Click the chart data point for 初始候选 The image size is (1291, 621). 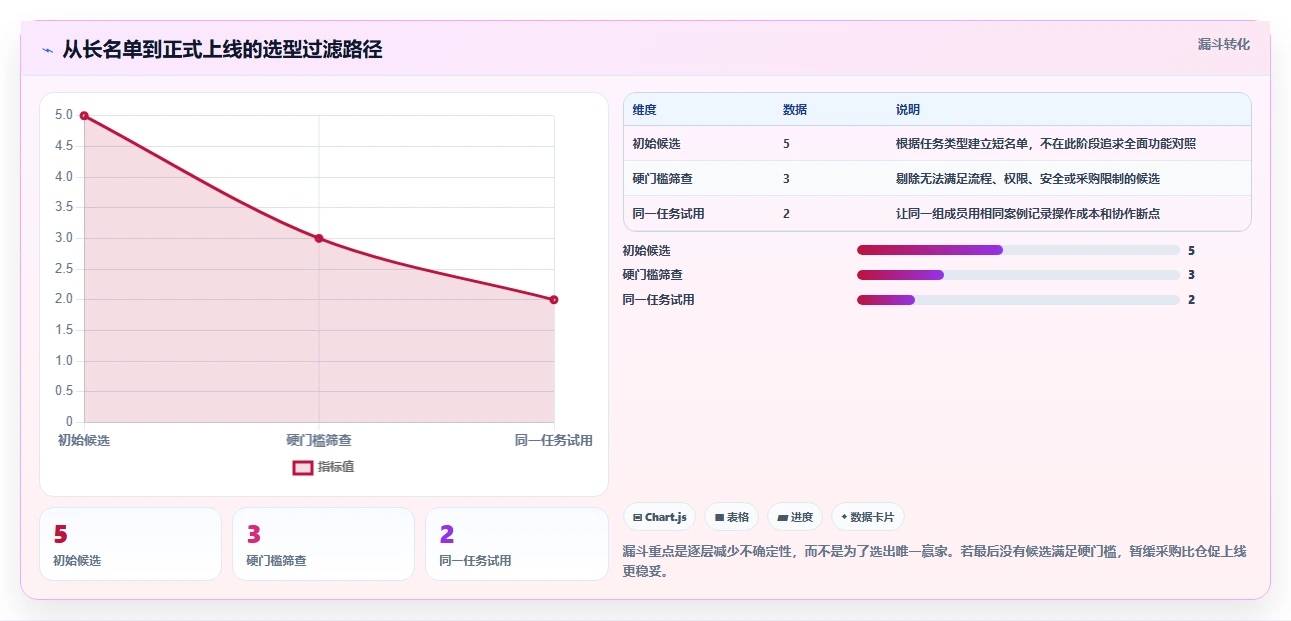point(84,116)
